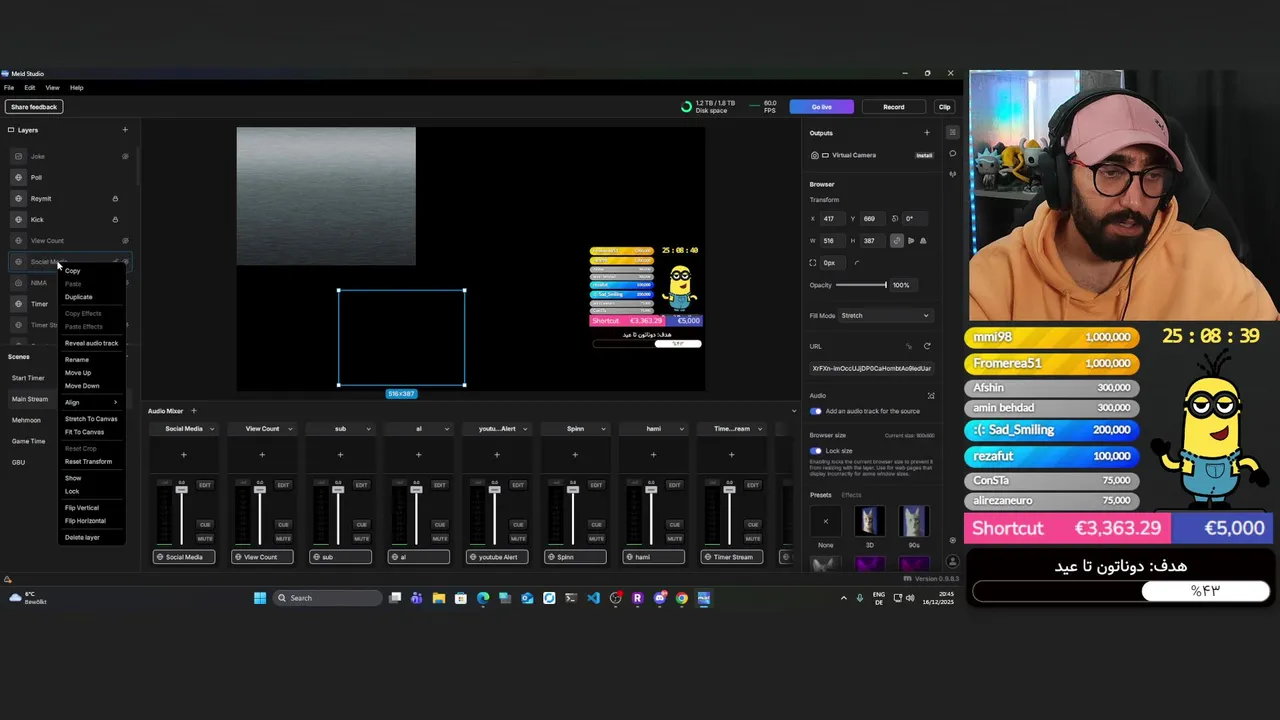Open Chrome from the taskbar

tap(682, 598)
